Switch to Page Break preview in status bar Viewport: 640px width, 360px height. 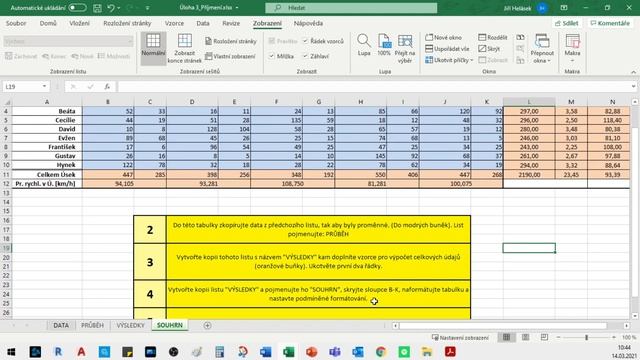point(544,337)
